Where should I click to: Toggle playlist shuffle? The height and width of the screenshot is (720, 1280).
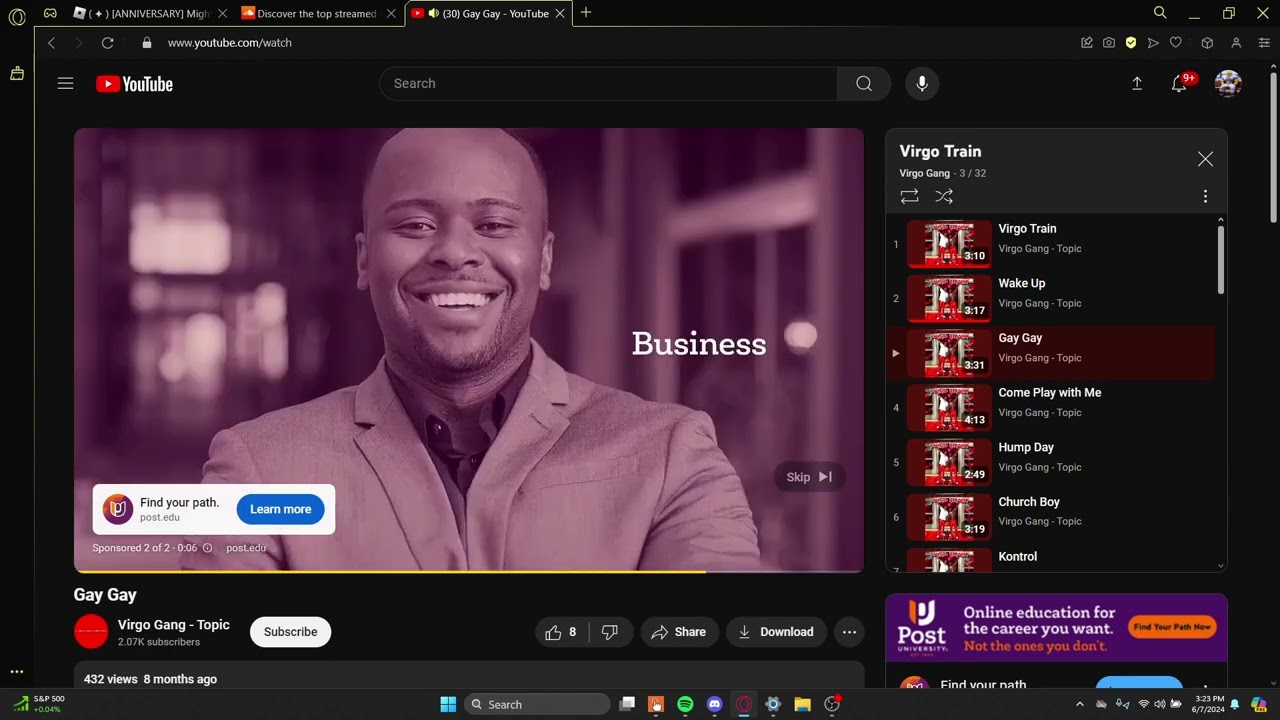(944, 197)
